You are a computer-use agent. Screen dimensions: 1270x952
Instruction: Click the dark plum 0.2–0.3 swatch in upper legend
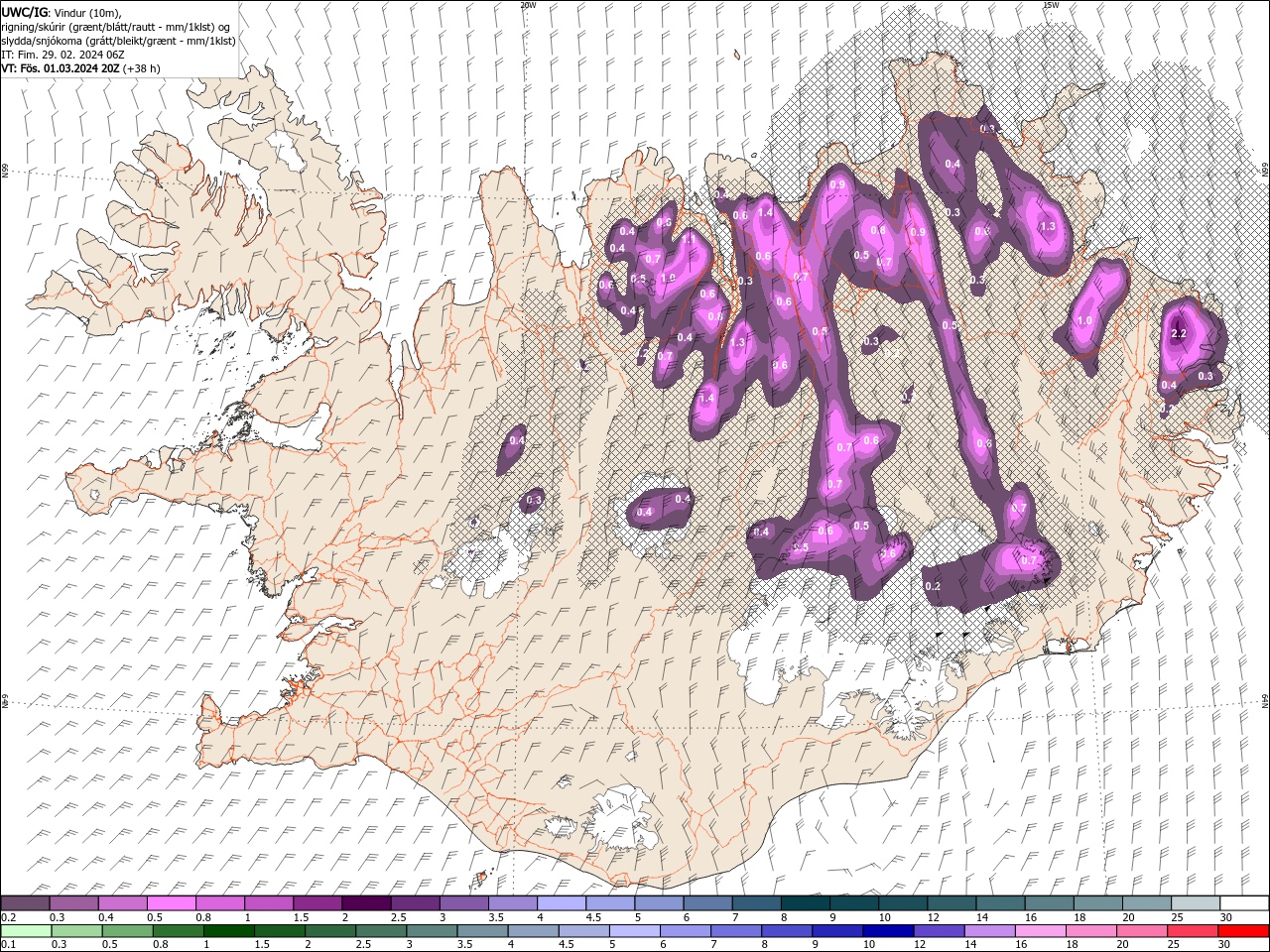point(25,903)
